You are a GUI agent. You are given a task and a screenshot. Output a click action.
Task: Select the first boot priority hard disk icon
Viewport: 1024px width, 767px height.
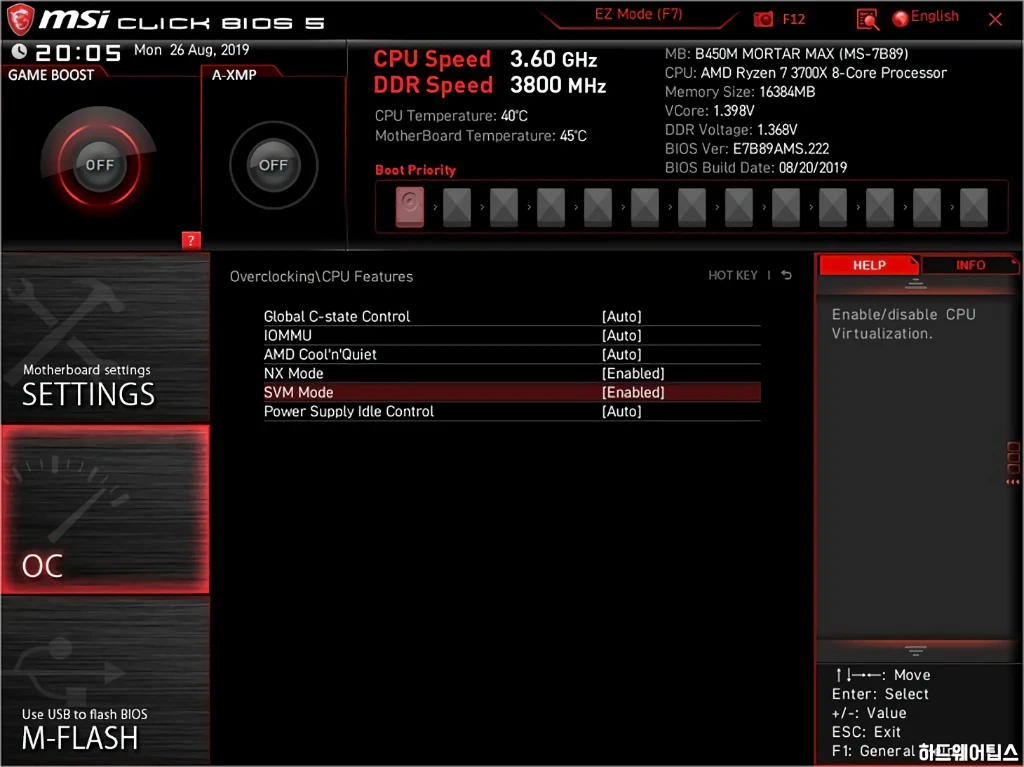(x=409, y=206)
